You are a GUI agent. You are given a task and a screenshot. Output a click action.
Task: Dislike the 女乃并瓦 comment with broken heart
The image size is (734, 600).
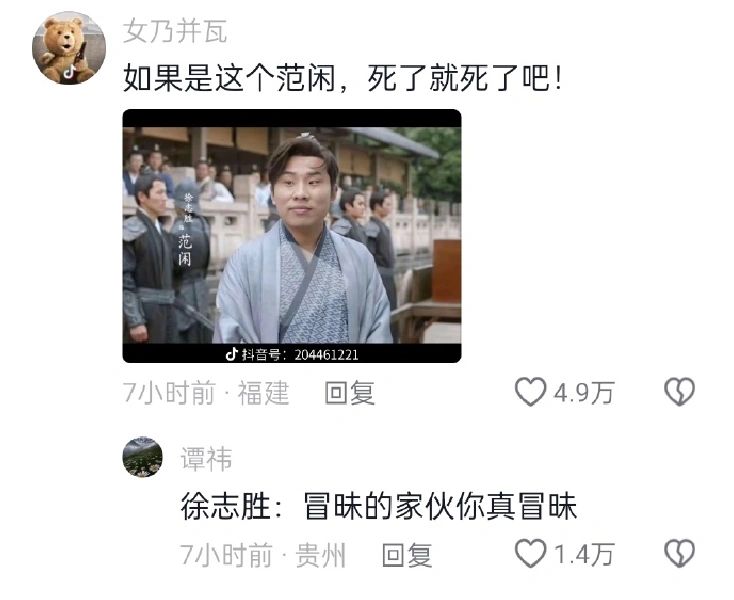[x=680, y=392]
